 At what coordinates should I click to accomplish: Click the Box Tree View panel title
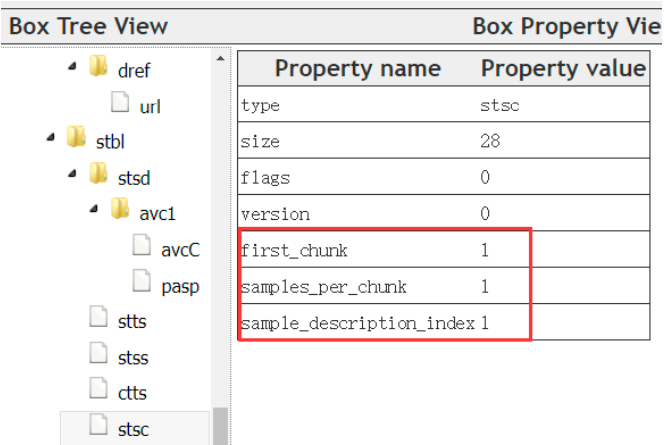[x=89, y=26]
